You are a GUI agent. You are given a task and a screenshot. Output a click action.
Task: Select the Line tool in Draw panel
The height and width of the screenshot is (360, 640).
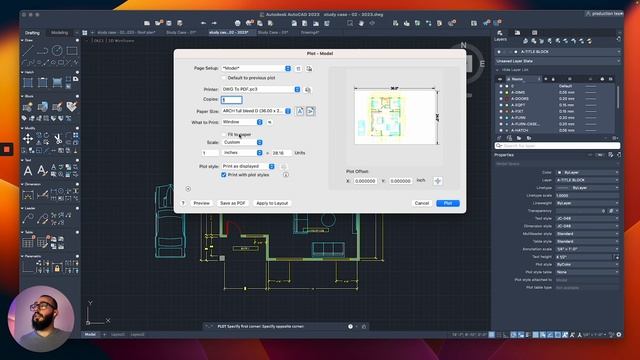[28, 51]
